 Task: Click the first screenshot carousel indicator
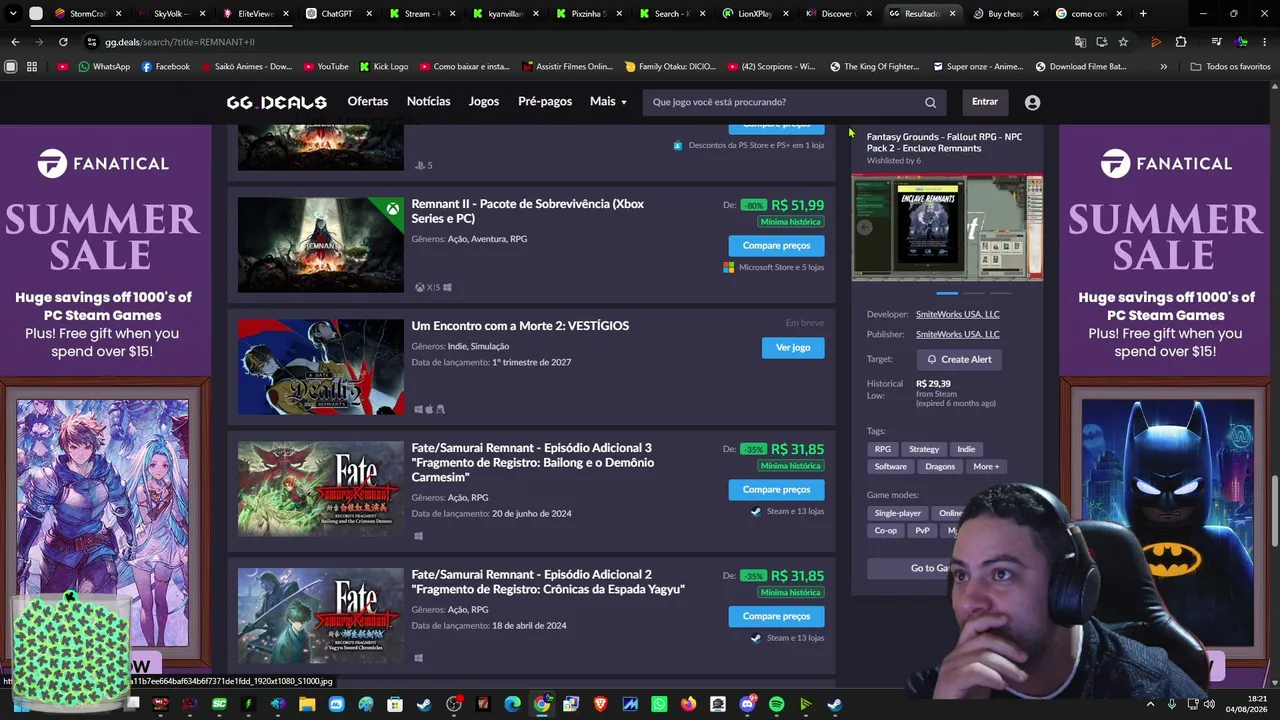coord(947,293)
